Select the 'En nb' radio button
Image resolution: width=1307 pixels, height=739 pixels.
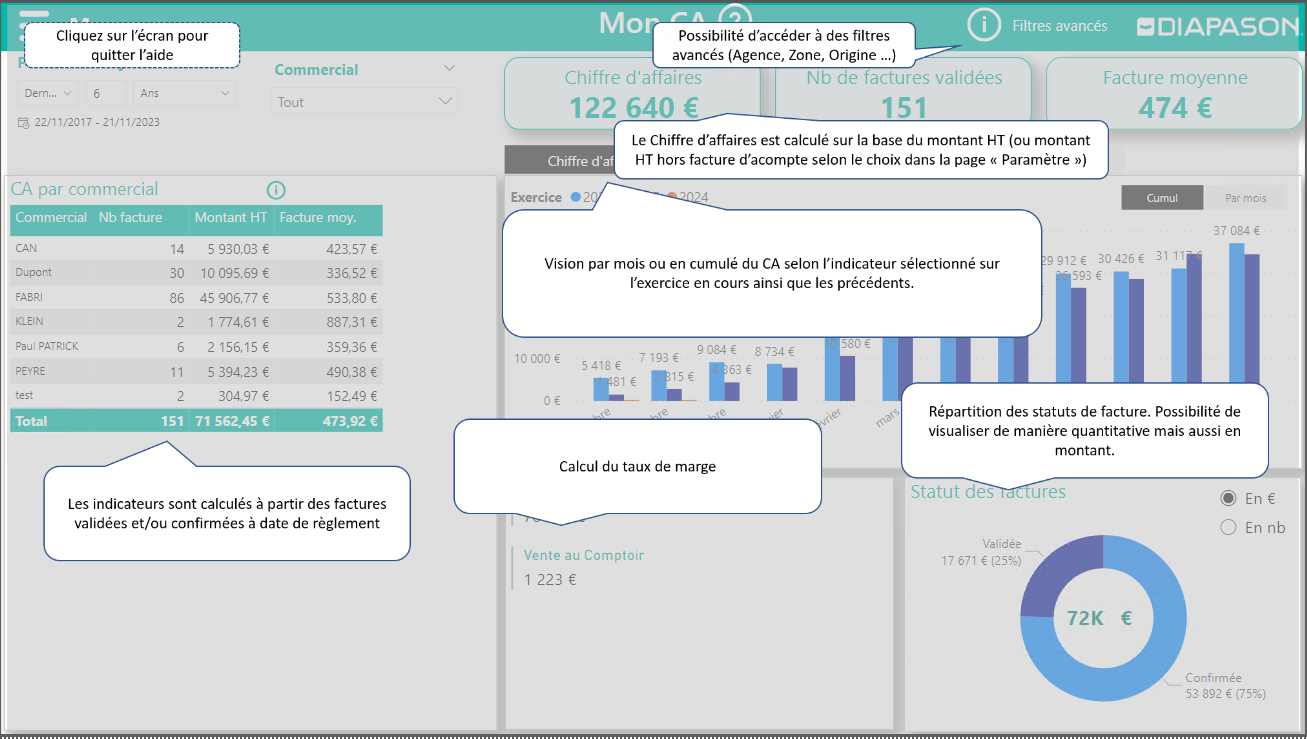[x=1228, y=527]
